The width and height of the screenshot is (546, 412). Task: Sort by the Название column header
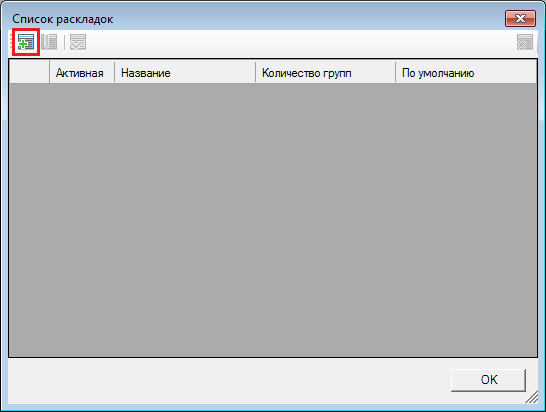click(185, 73)
